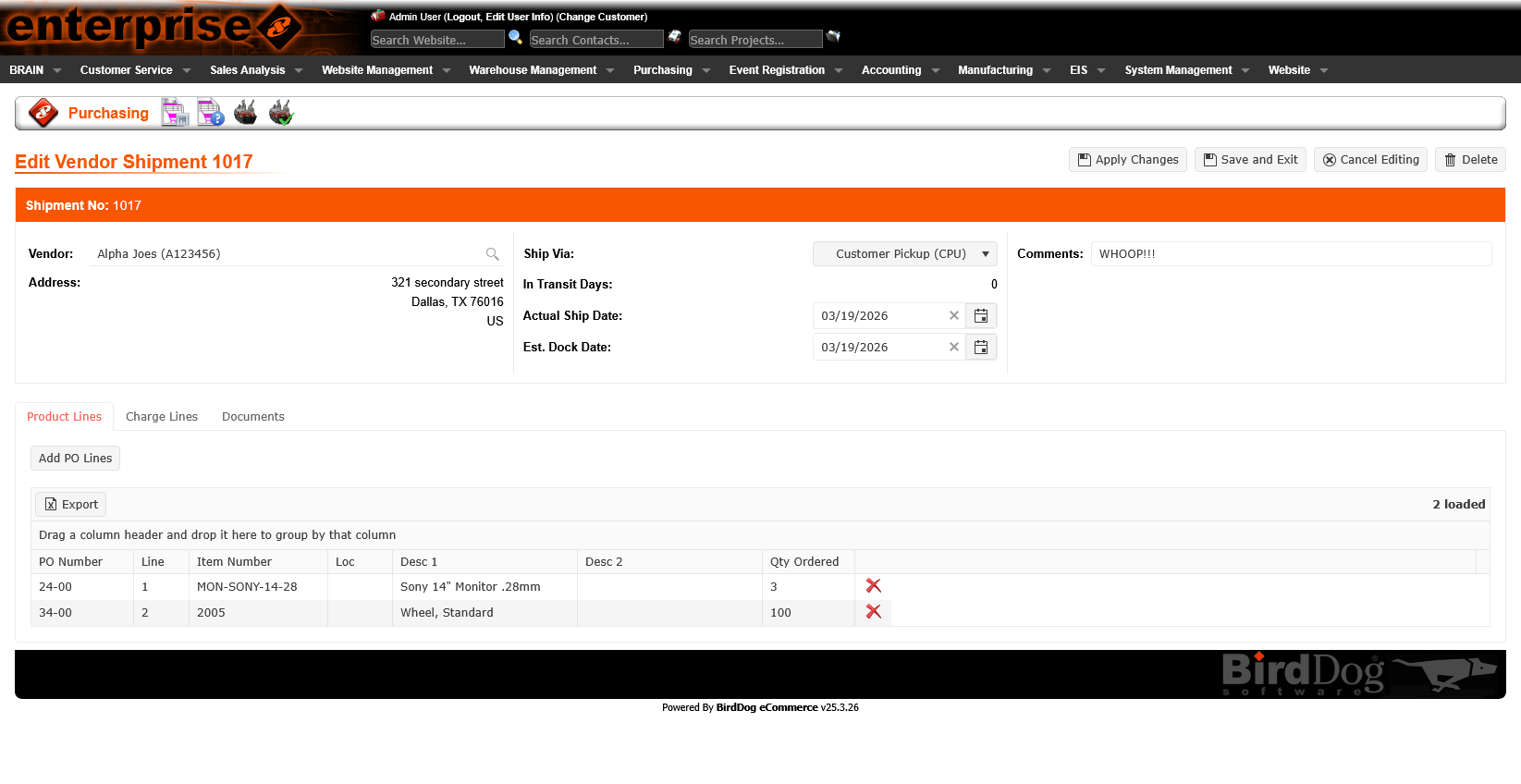Open the Actual Ship Date calendar picker
Viewport: 1521px width, 784px height.
coord(981,316)
